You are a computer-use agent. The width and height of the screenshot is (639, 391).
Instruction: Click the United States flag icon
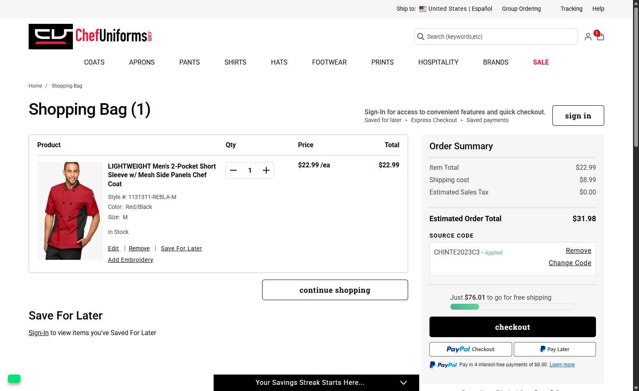pyautogui.click(x=423, y=9)
